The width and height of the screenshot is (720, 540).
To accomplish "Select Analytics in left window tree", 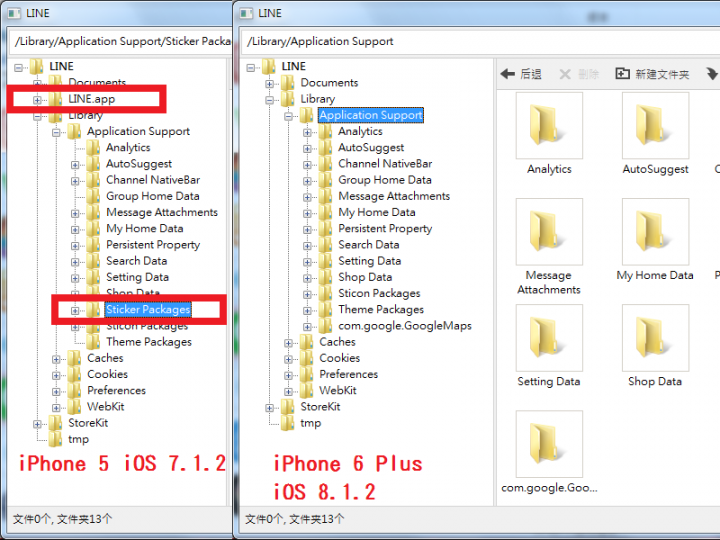I will click(128, 147).
